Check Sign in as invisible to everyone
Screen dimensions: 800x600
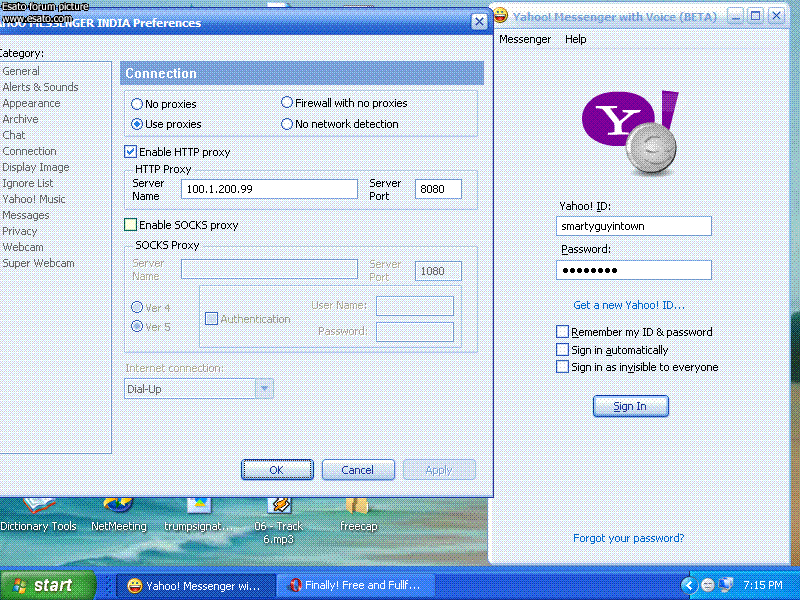coord(562,367)
